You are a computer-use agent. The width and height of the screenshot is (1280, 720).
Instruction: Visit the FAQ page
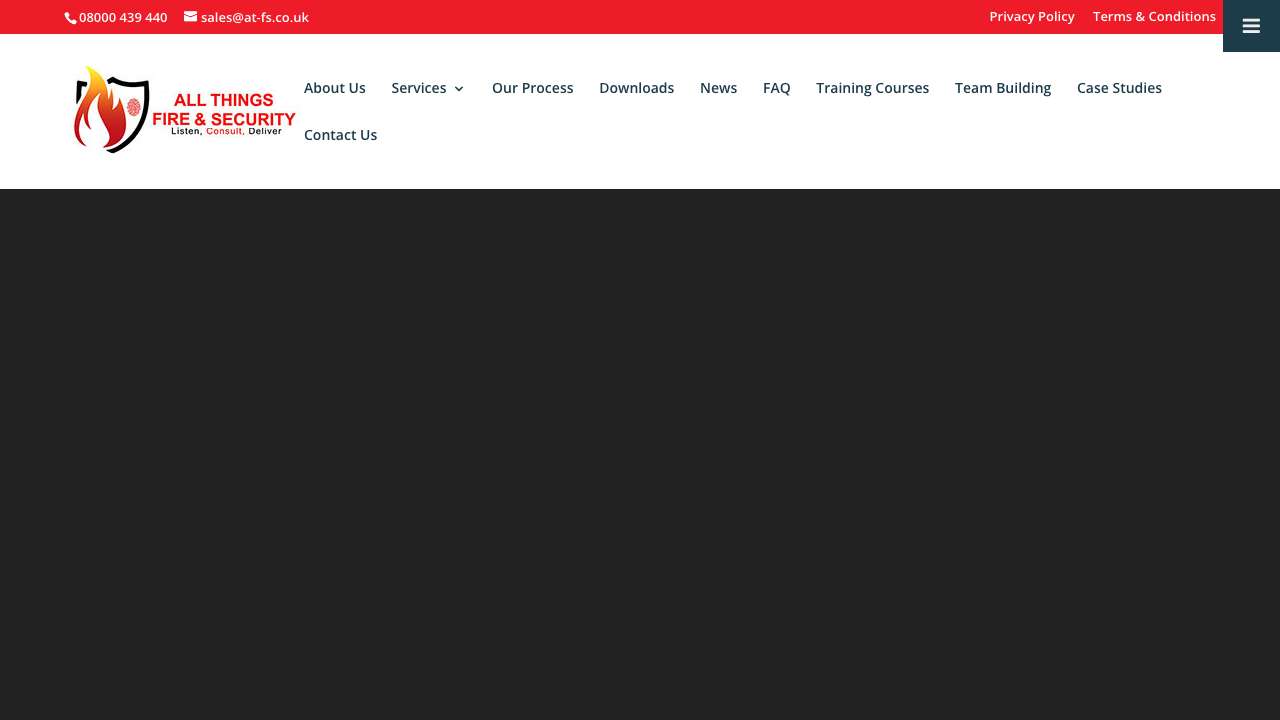(776, 88)
